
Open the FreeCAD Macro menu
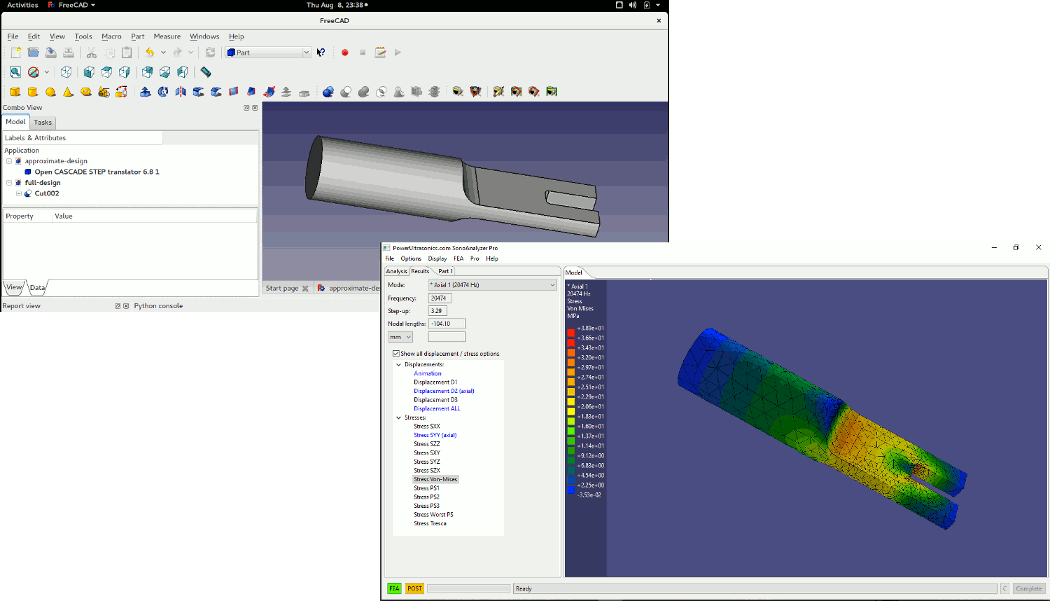[111, 36]
